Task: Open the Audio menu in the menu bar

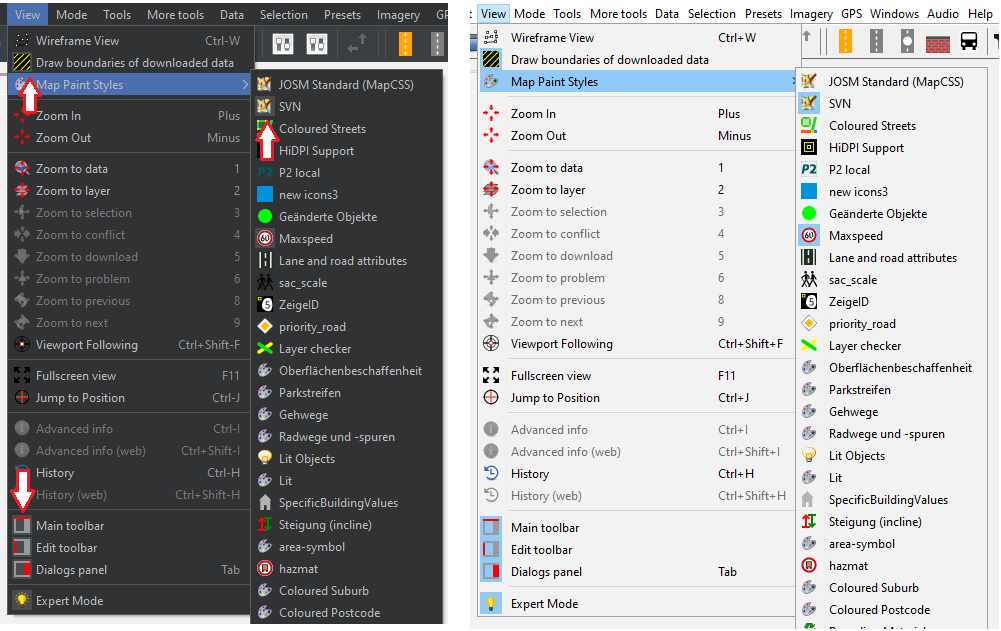Action: [942, 14]
